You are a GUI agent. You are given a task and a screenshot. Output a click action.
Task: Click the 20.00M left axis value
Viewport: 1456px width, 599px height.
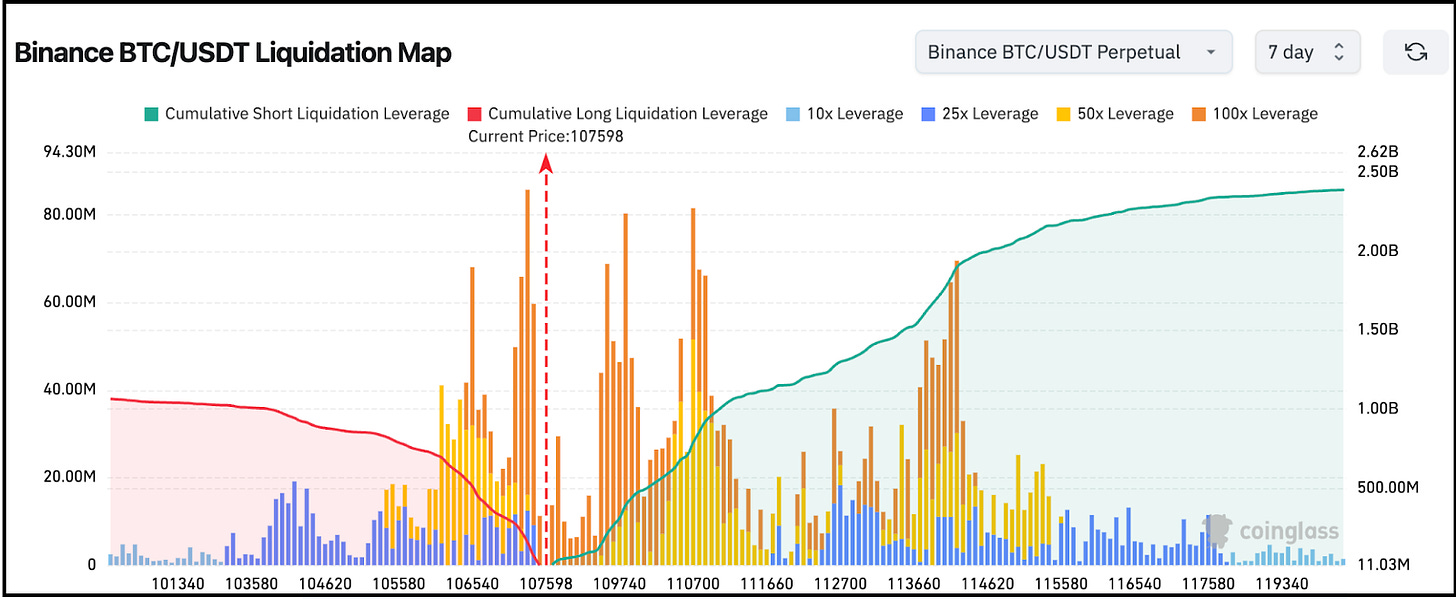pyautogui.click(x=68, y=477)
